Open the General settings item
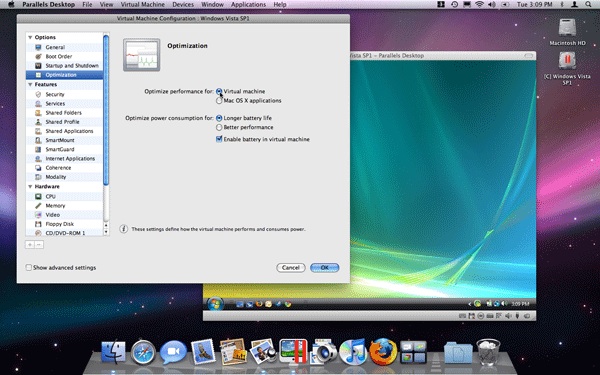This screenshot has height=375, width=600. pyautogui.click(x=64, y=47)
